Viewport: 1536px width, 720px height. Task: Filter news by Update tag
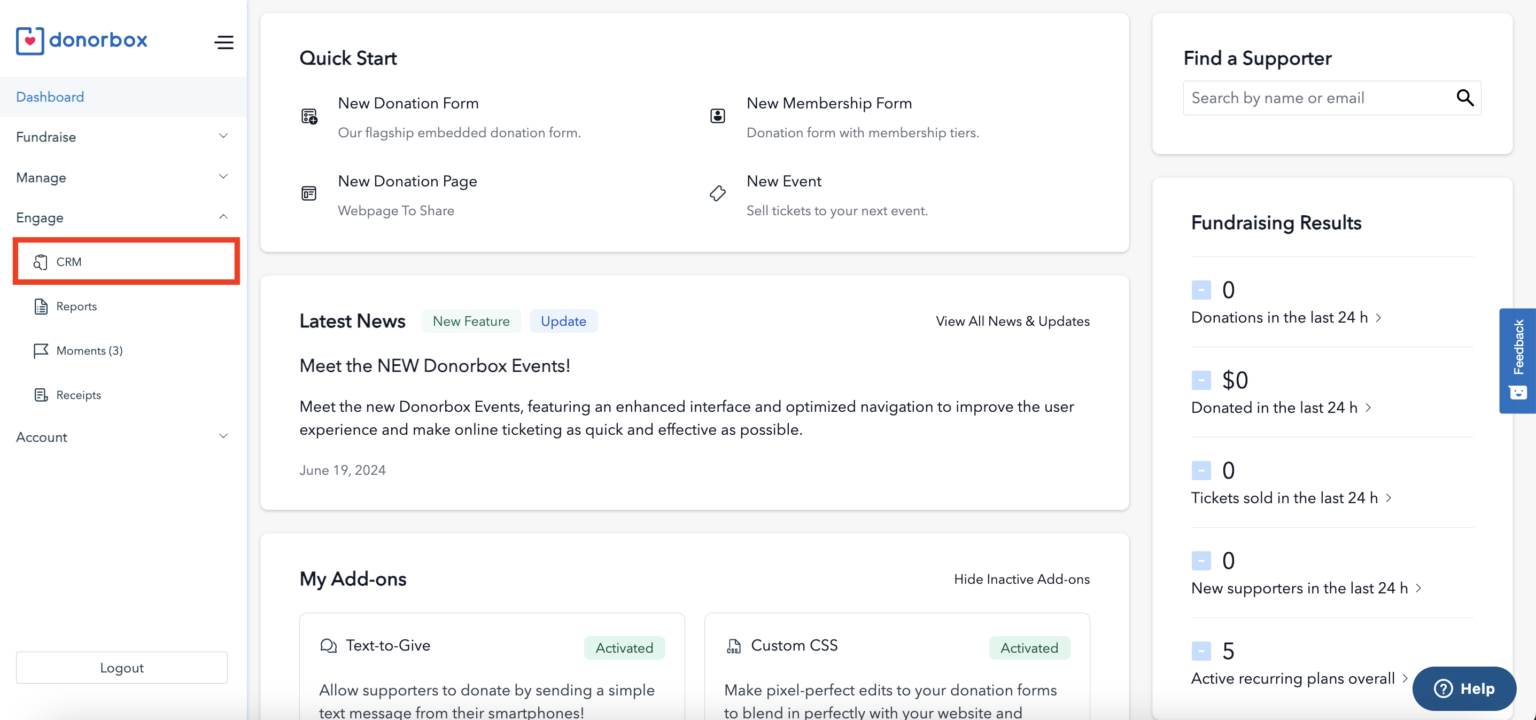coord(563,321)
